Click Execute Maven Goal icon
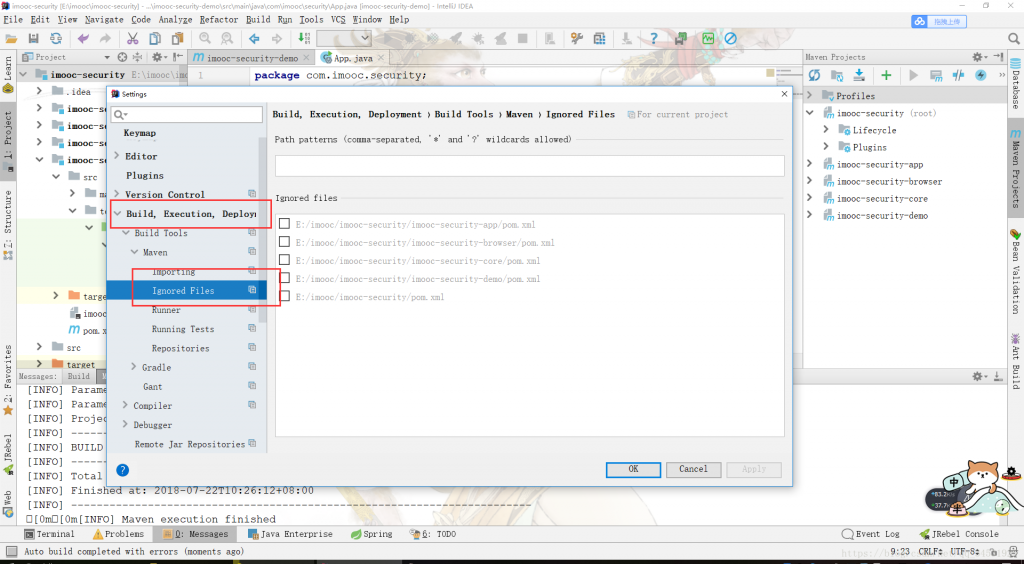 pos(936,75)
